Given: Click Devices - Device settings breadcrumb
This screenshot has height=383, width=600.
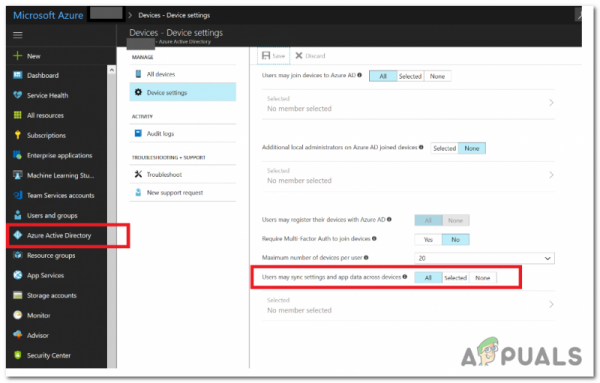Looking at the screenshot, I should [174, 15].
